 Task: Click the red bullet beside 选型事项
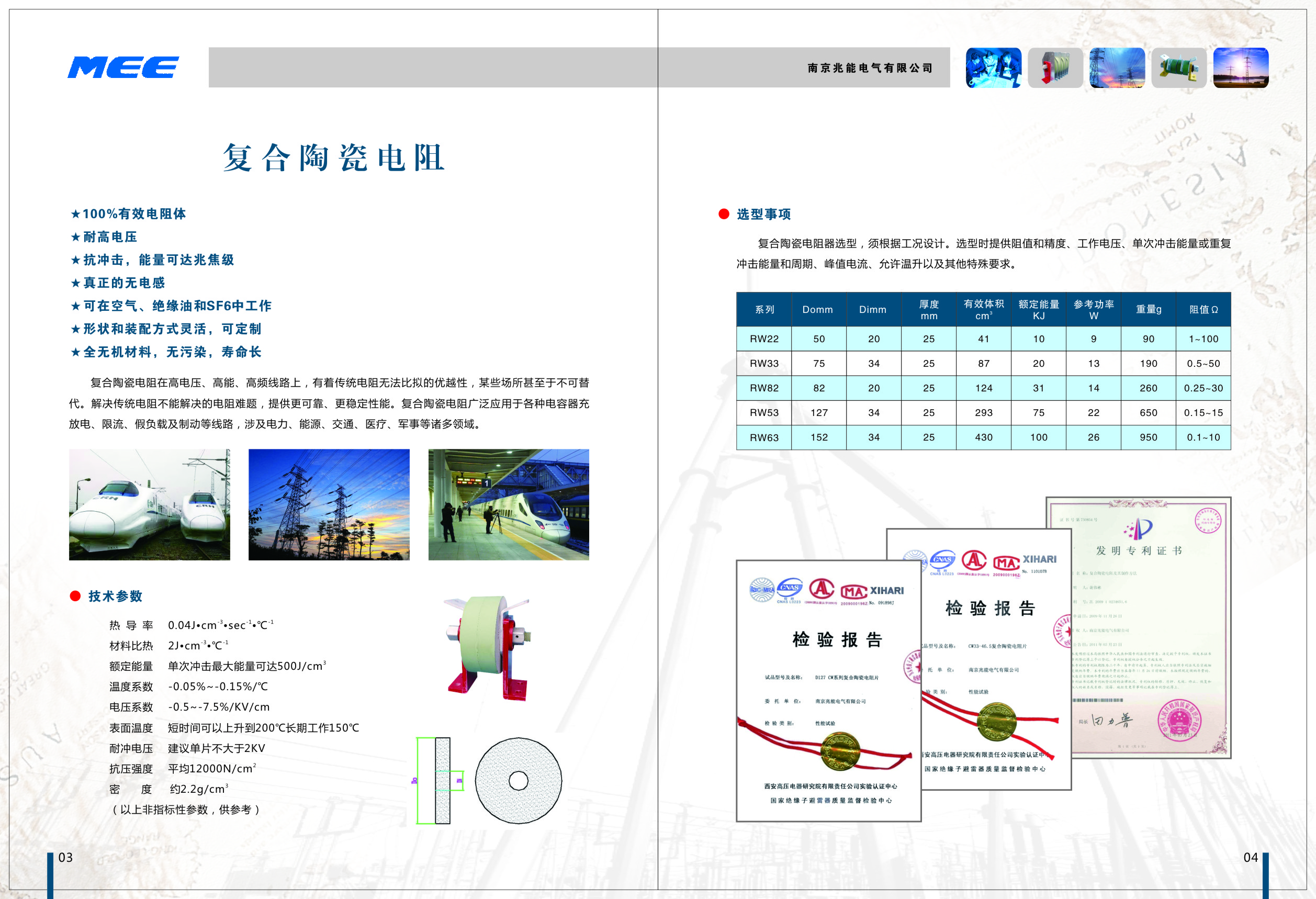(x=723, y=214)
